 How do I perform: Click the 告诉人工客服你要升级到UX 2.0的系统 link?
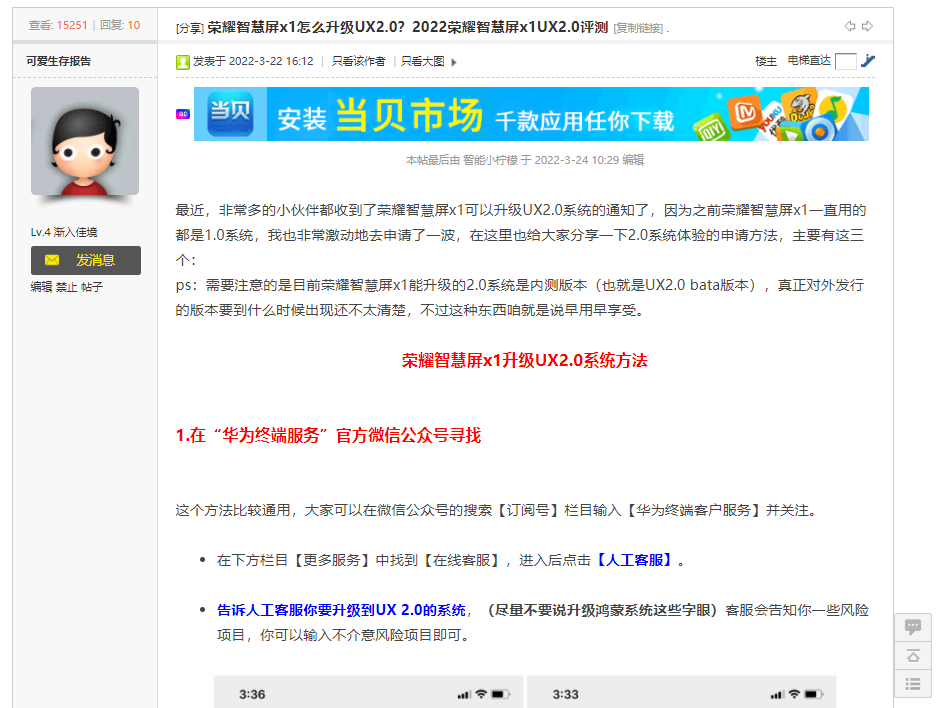point(342,610)
